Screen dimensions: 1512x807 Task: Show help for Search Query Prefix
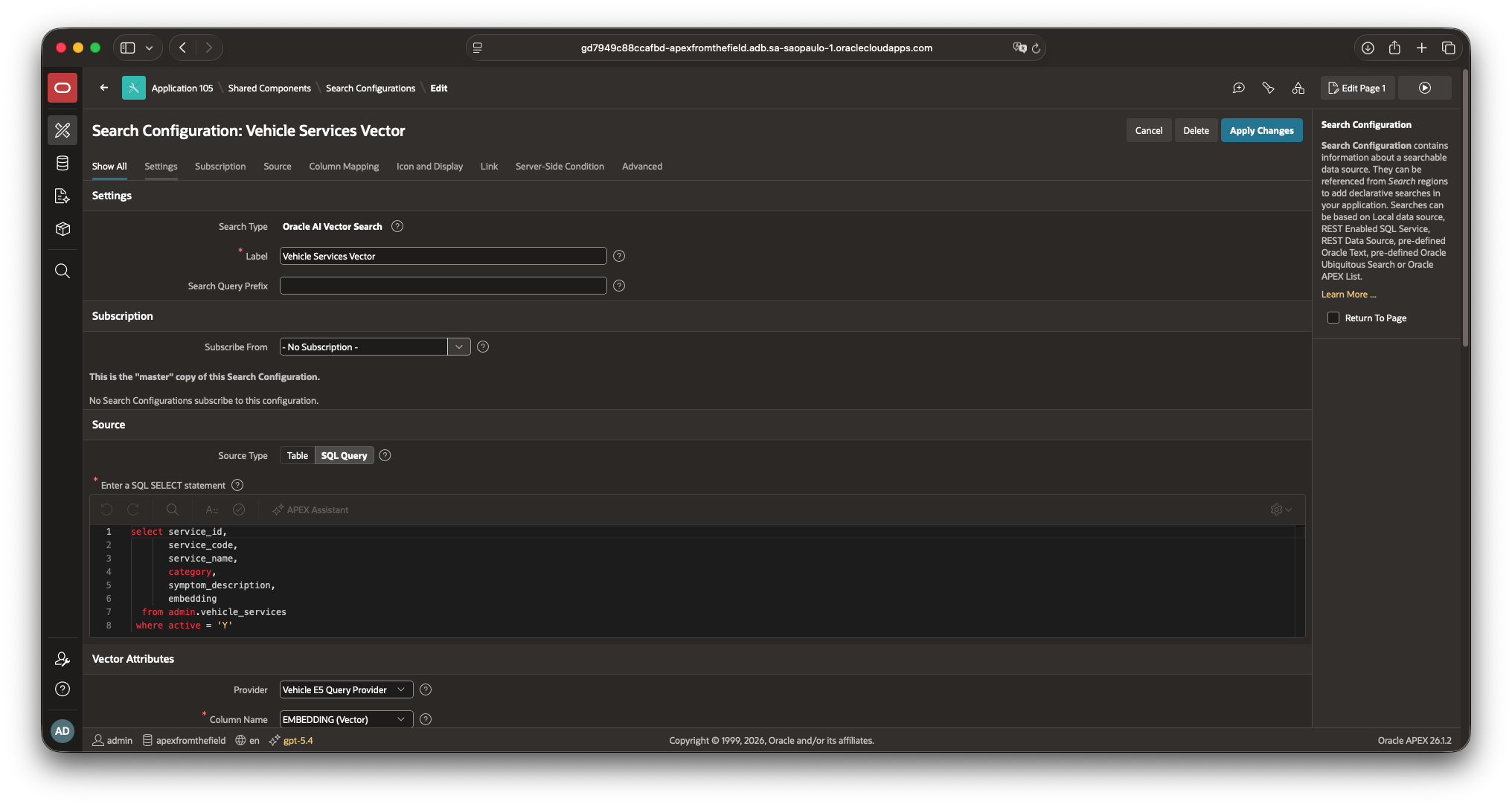click(619, 286)
